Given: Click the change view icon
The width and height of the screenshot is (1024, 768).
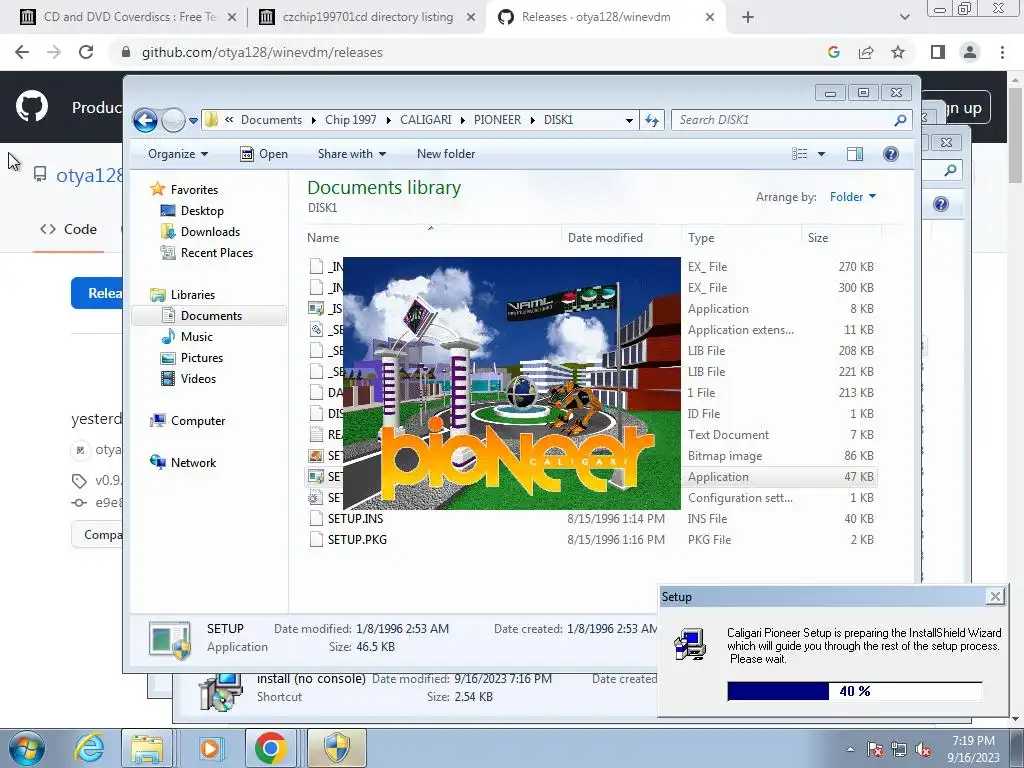Looking at the screenshot, I should (x=799, y=154).
